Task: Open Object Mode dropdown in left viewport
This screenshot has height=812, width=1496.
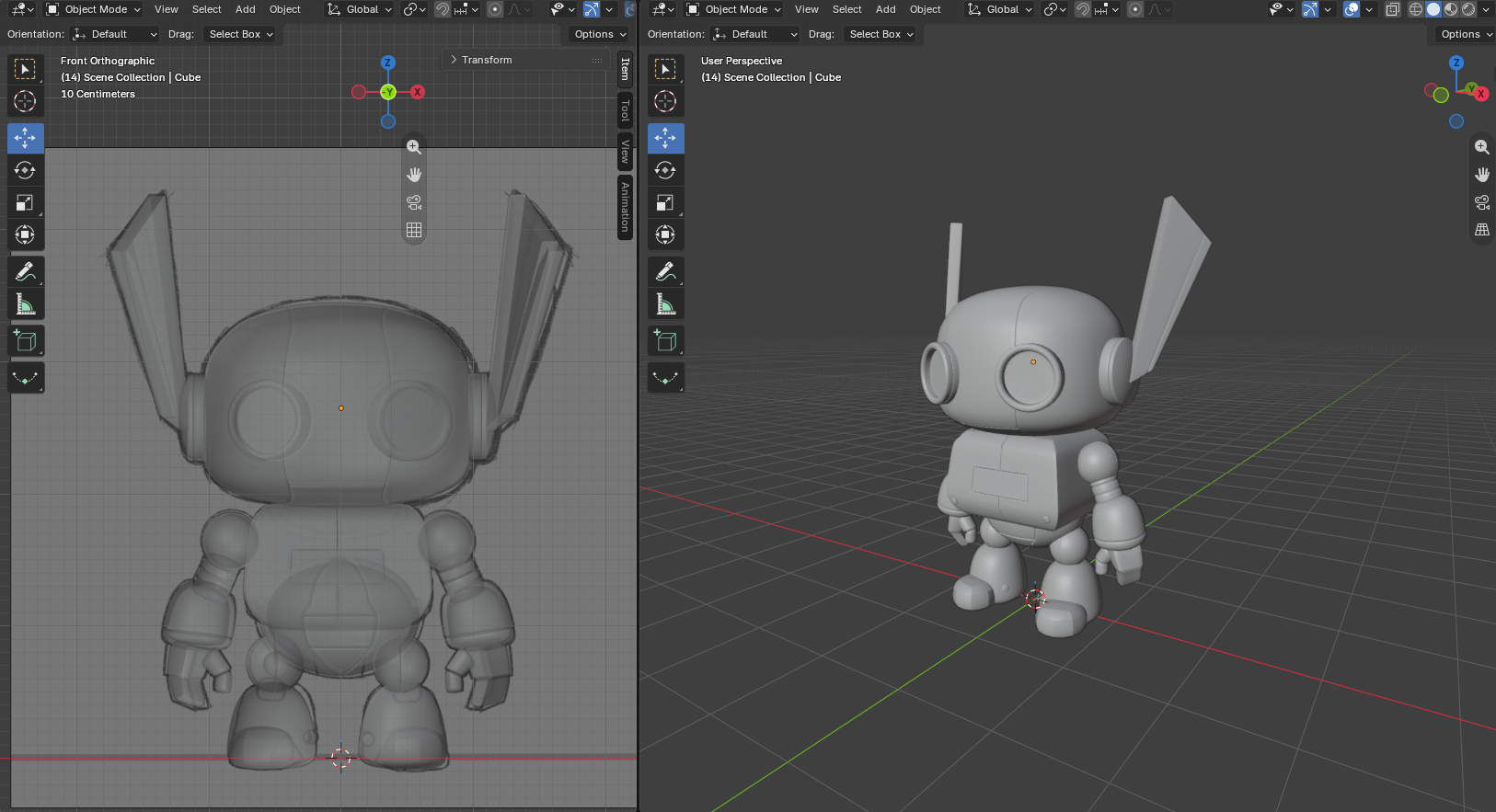Action: [x=93, y=9]
